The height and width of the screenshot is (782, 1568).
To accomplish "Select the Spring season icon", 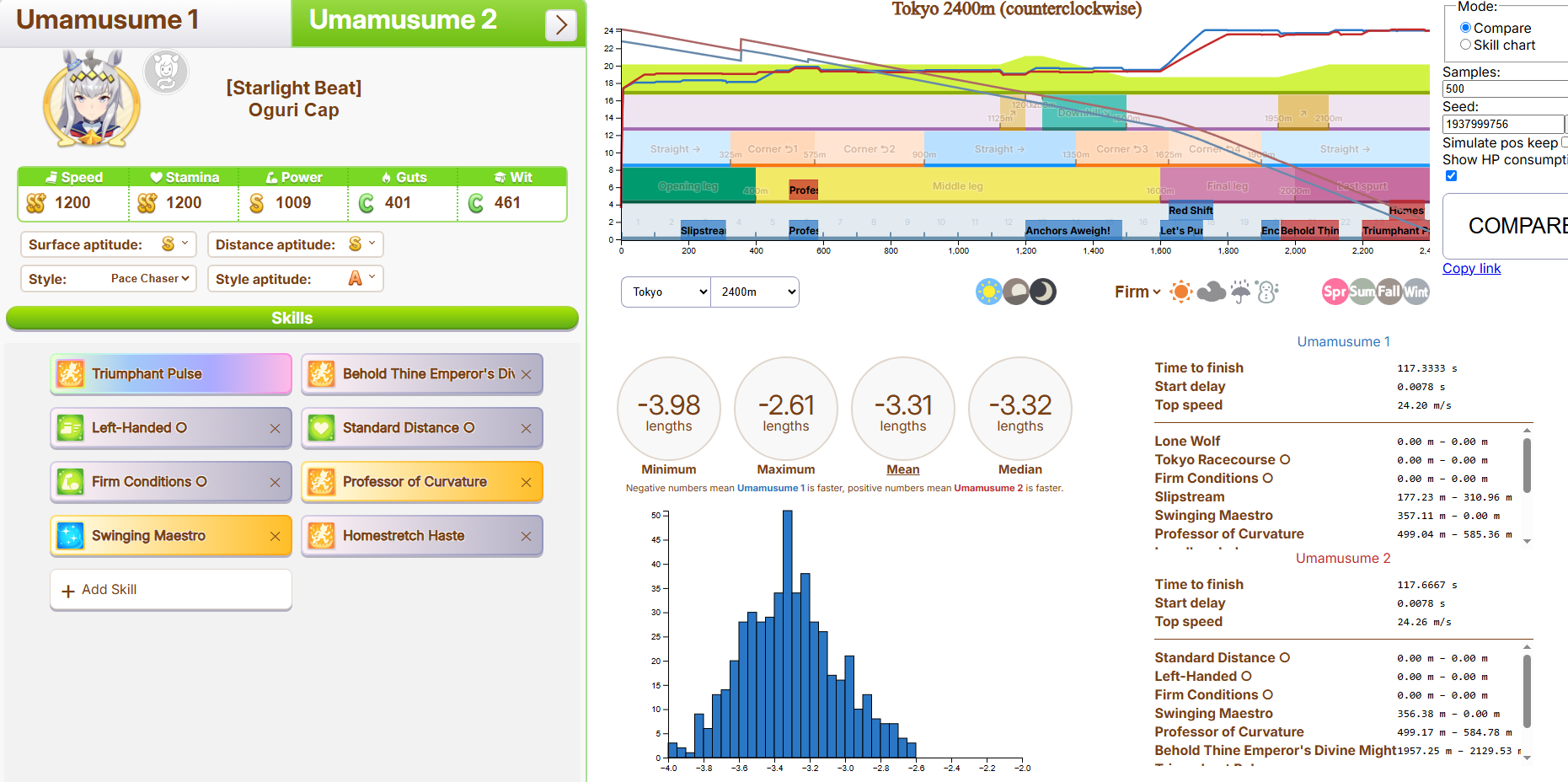I will click(x=1335, y=292).
